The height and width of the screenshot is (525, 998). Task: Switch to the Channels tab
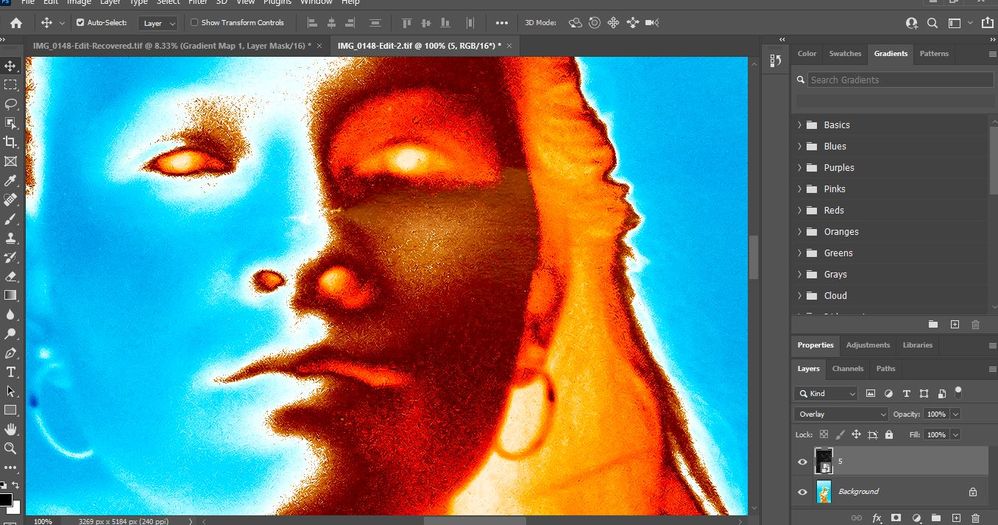(847, 369)
